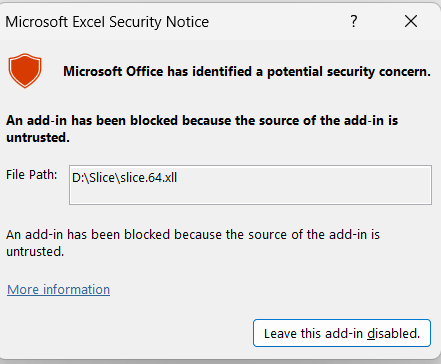Open the More information link
441x364 pixels.
[58, 289]
